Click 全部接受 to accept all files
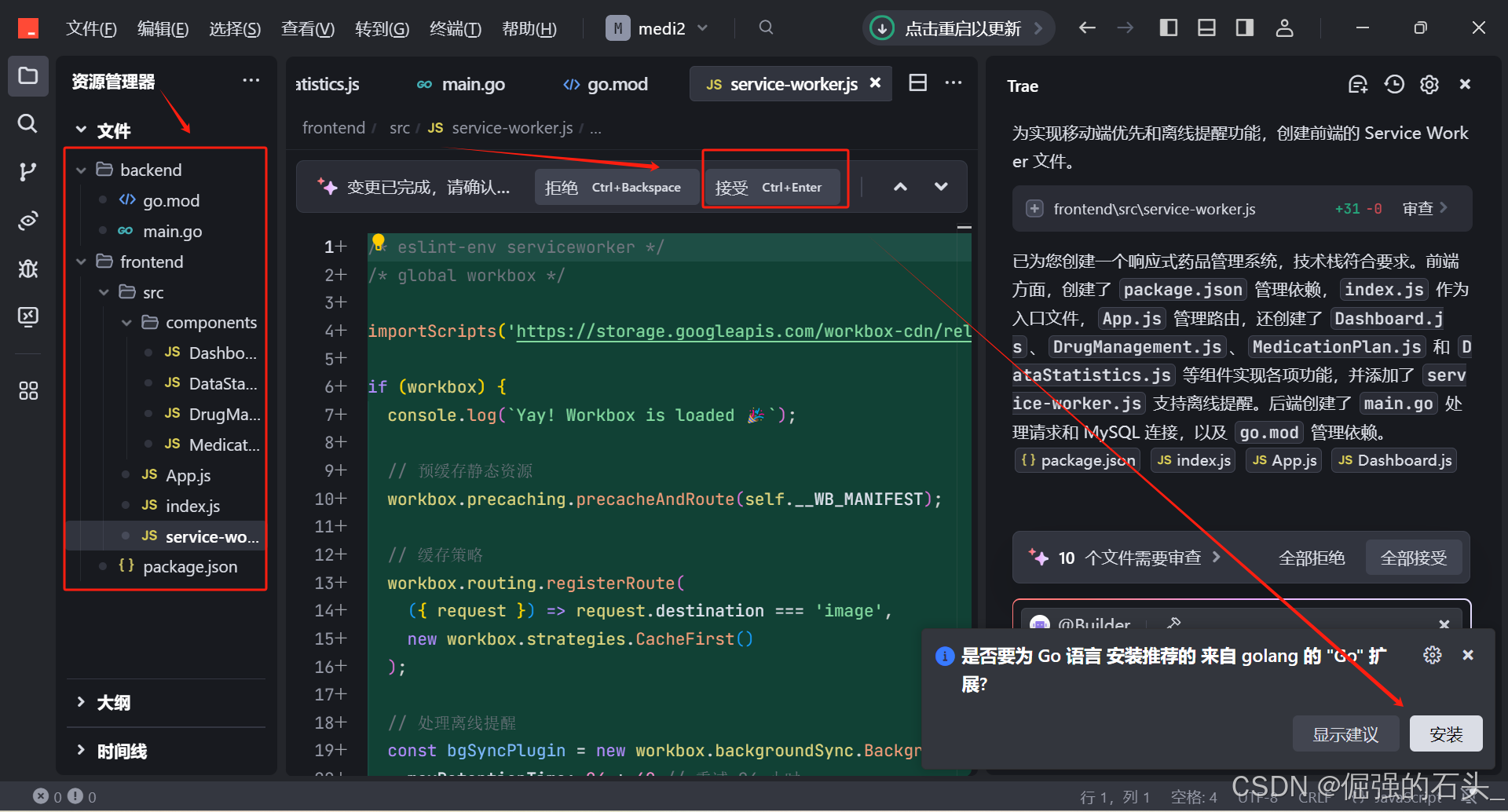Screen dimensions: 1508x812 pos(1413,558)
